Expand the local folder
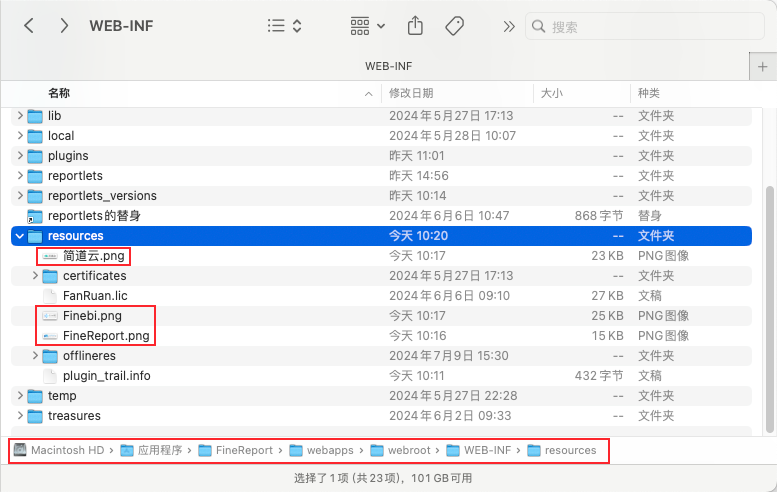 pos(20,135)
